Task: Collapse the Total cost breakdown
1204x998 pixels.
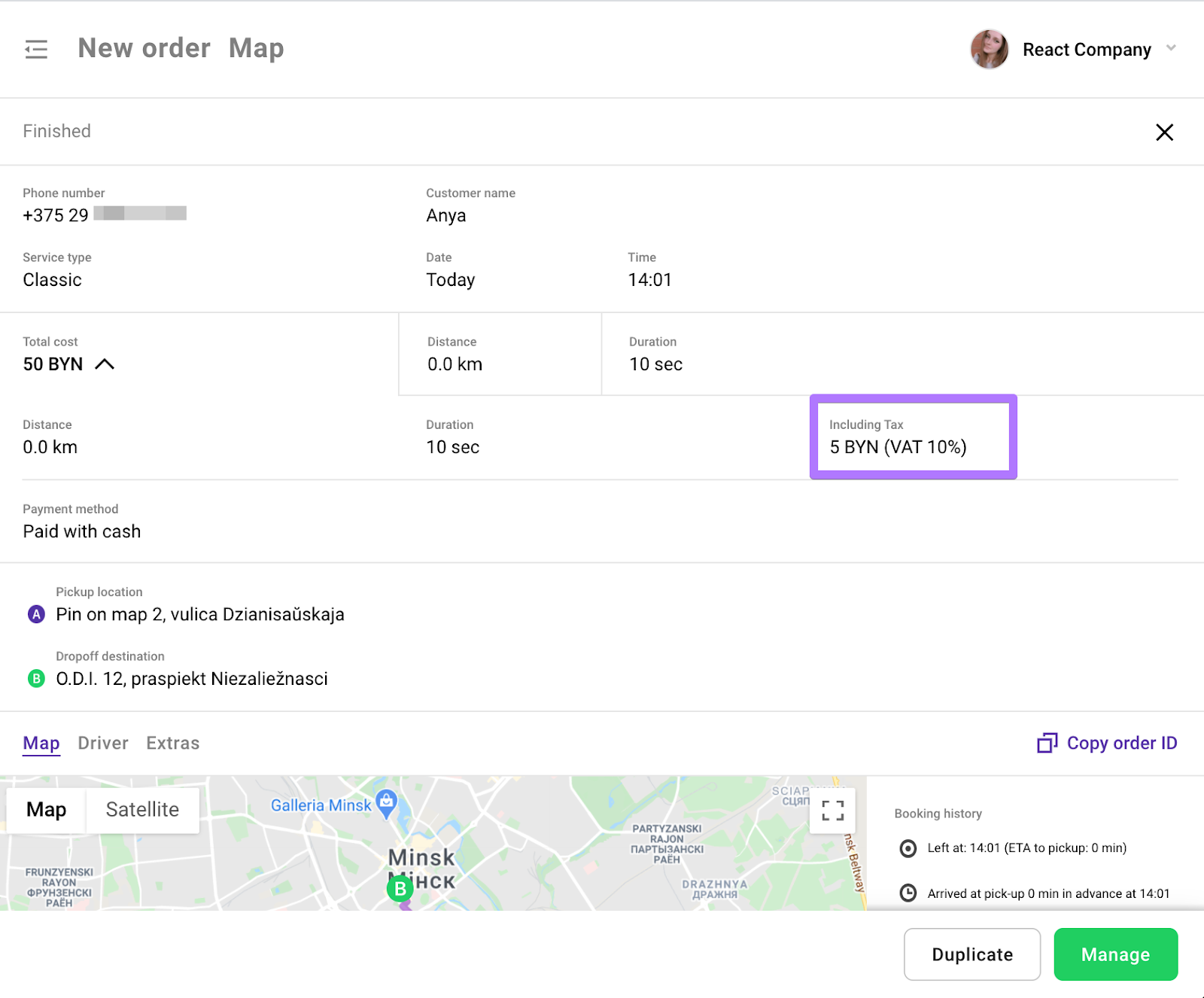Action: 105,364
